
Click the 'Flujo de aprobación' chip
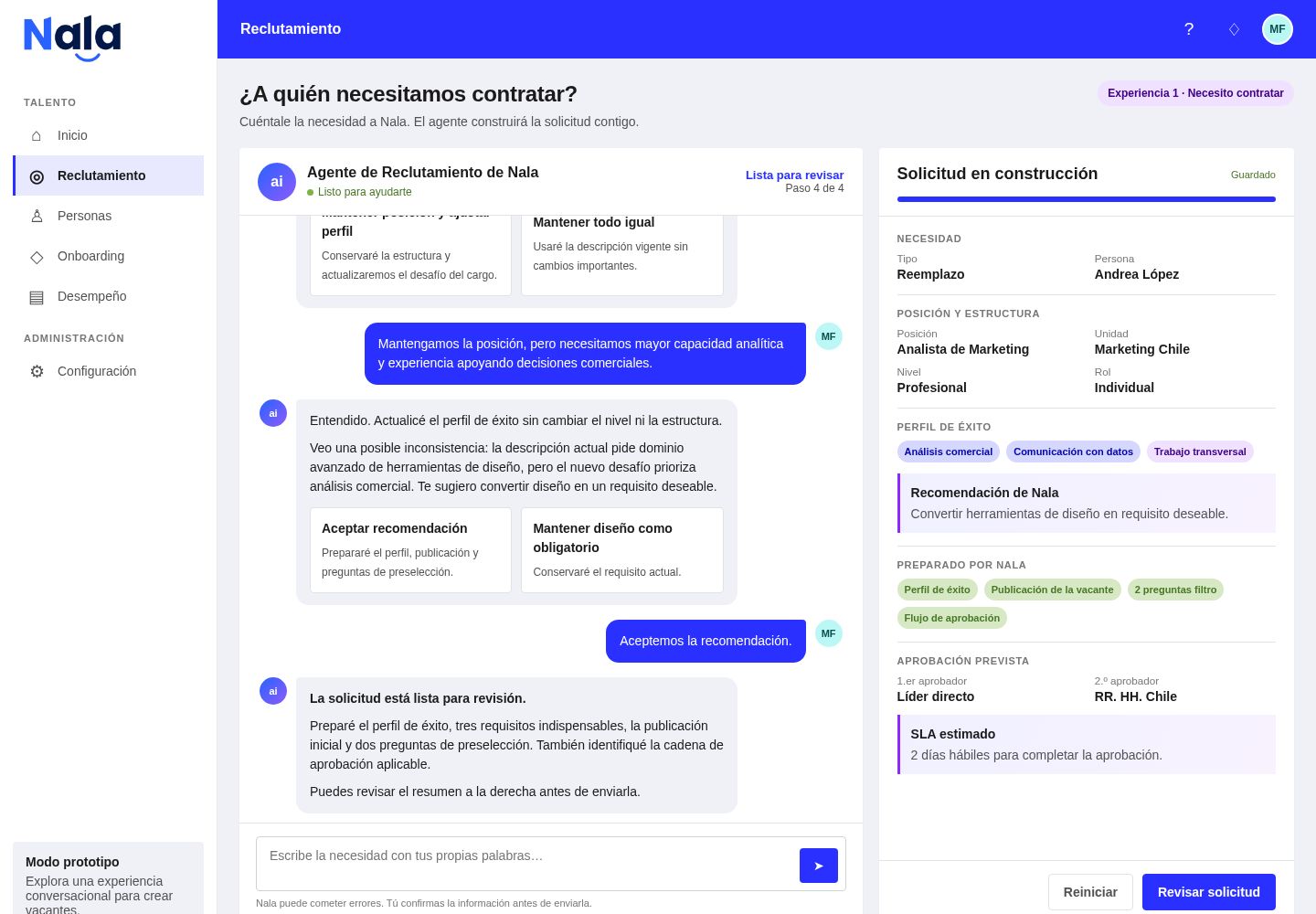click(x=952, y=618)
